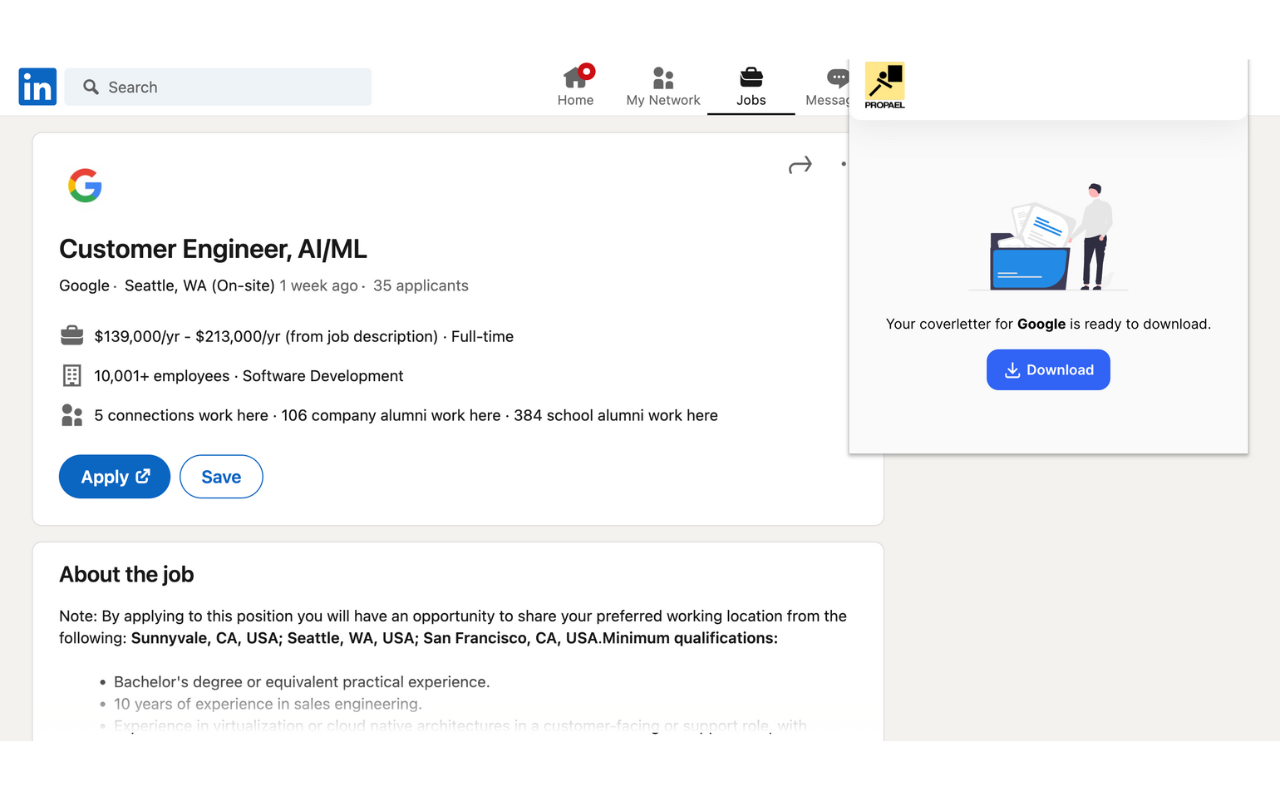Screen dimensions: 1280x800
Task: Share the job with the arrow icon
Action: point(800,165)
